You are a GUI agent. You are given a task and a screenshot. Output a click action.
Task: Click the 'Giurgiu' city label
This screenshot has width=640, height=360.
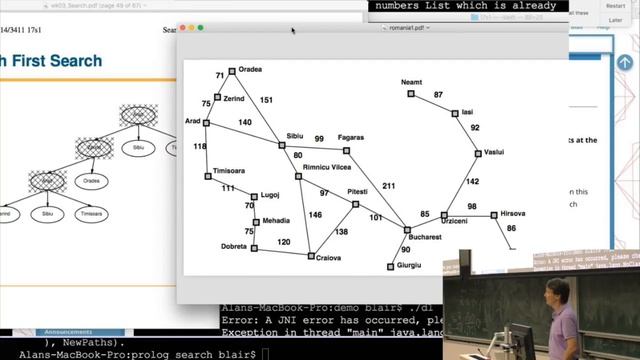(409, 265)
